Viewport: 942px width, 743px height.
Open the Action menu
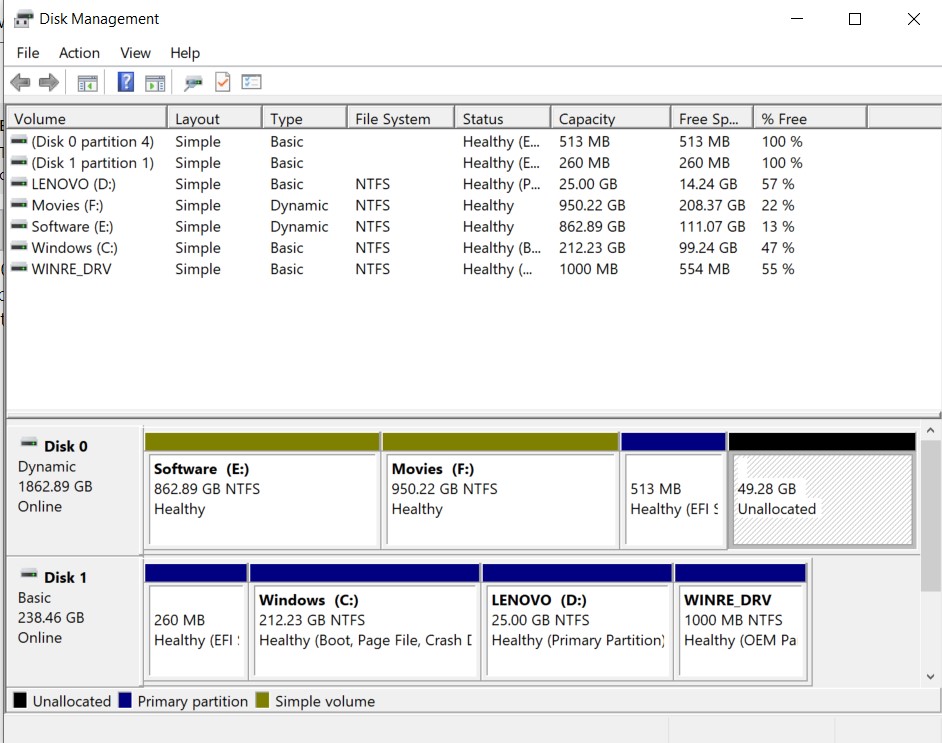coord(79,53)
